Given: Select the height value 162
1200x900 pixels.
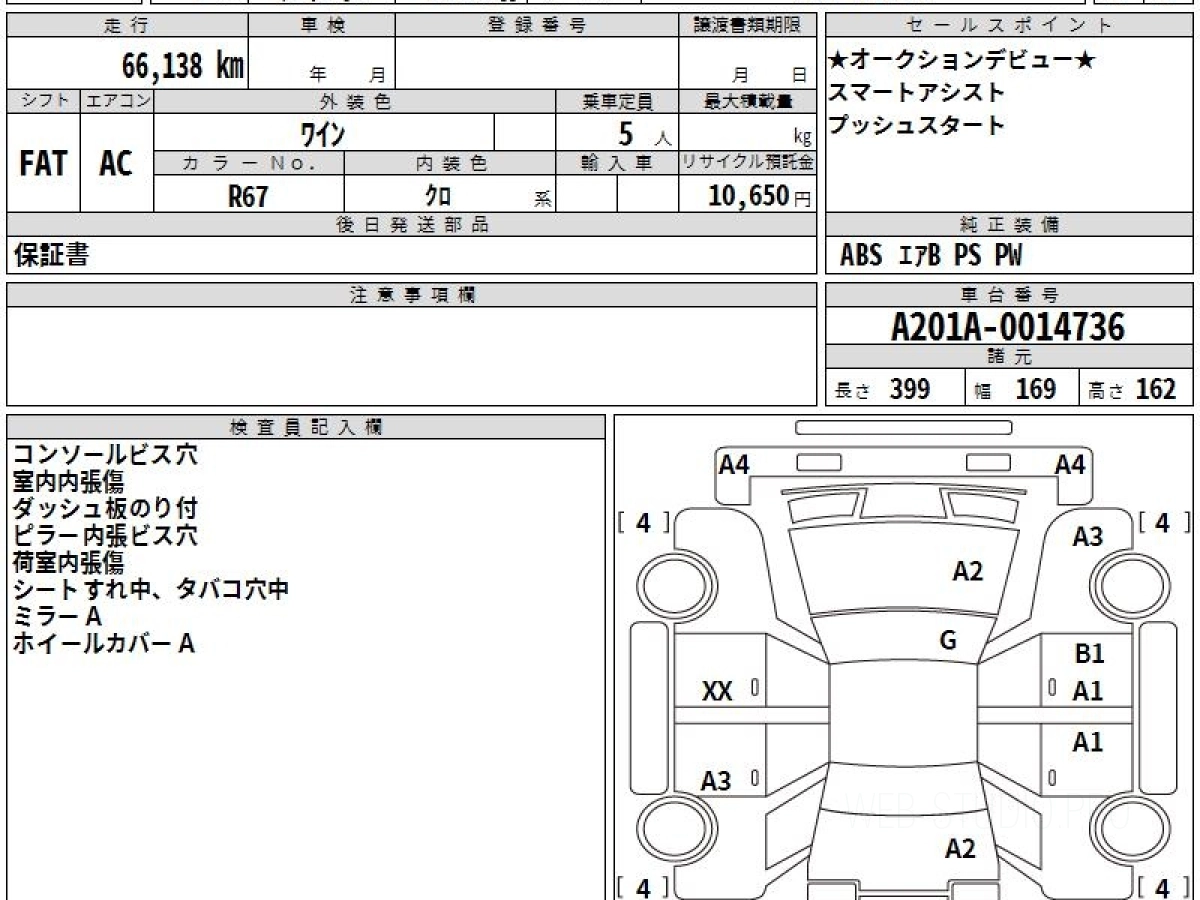Looking at the screenshot, I should [1156, 389].
